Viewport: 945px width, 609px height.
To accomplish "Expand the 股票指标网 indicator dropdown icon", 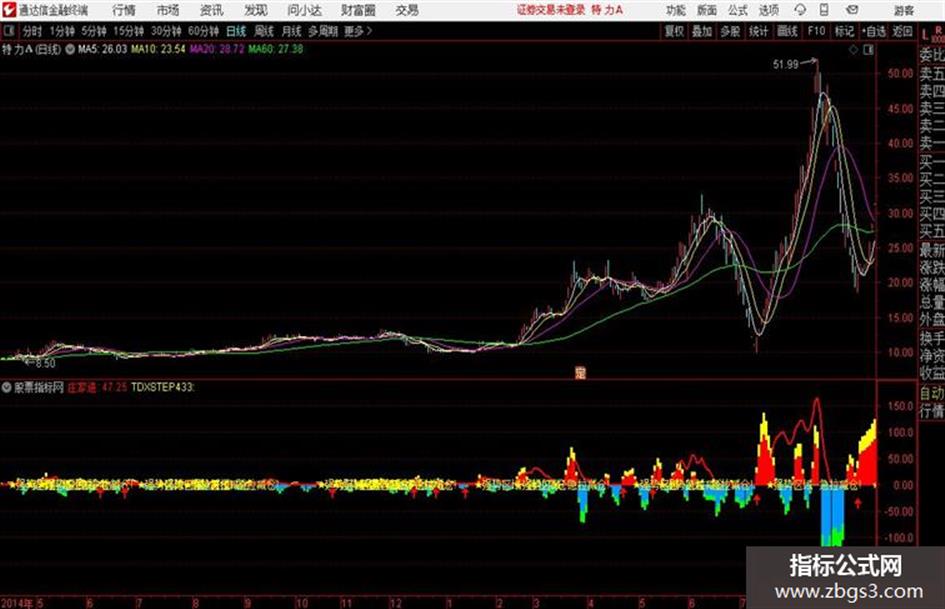I will point(7,388).
